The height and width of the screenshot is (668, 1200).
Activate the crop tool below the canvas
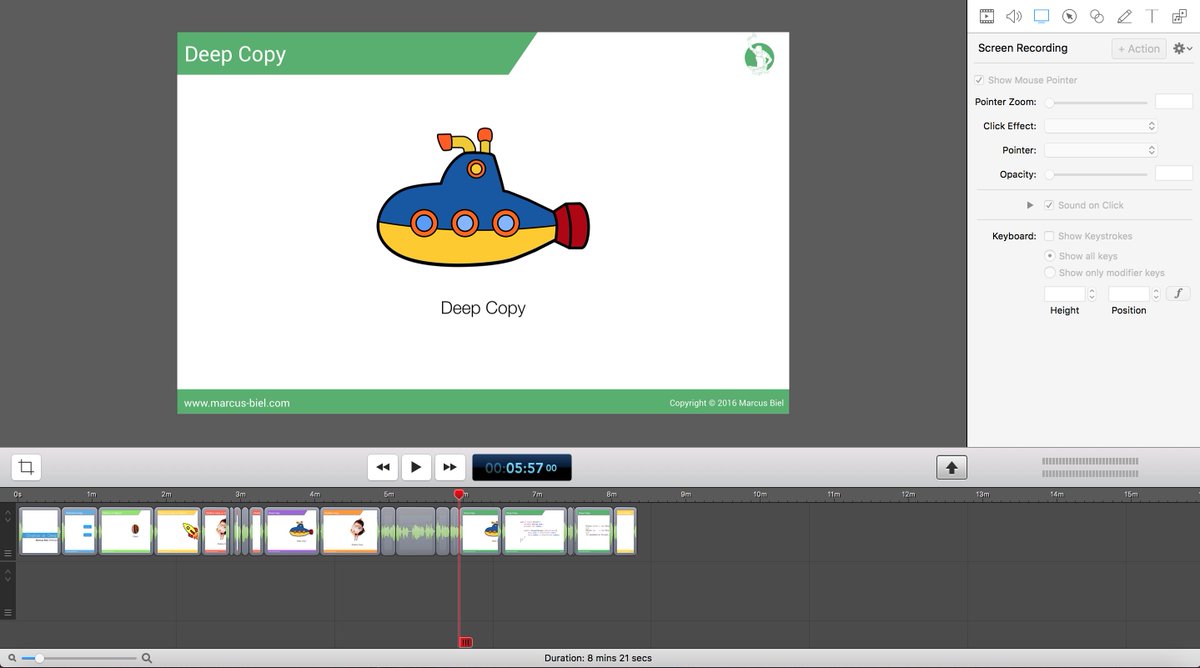click(x=26, y=467)
